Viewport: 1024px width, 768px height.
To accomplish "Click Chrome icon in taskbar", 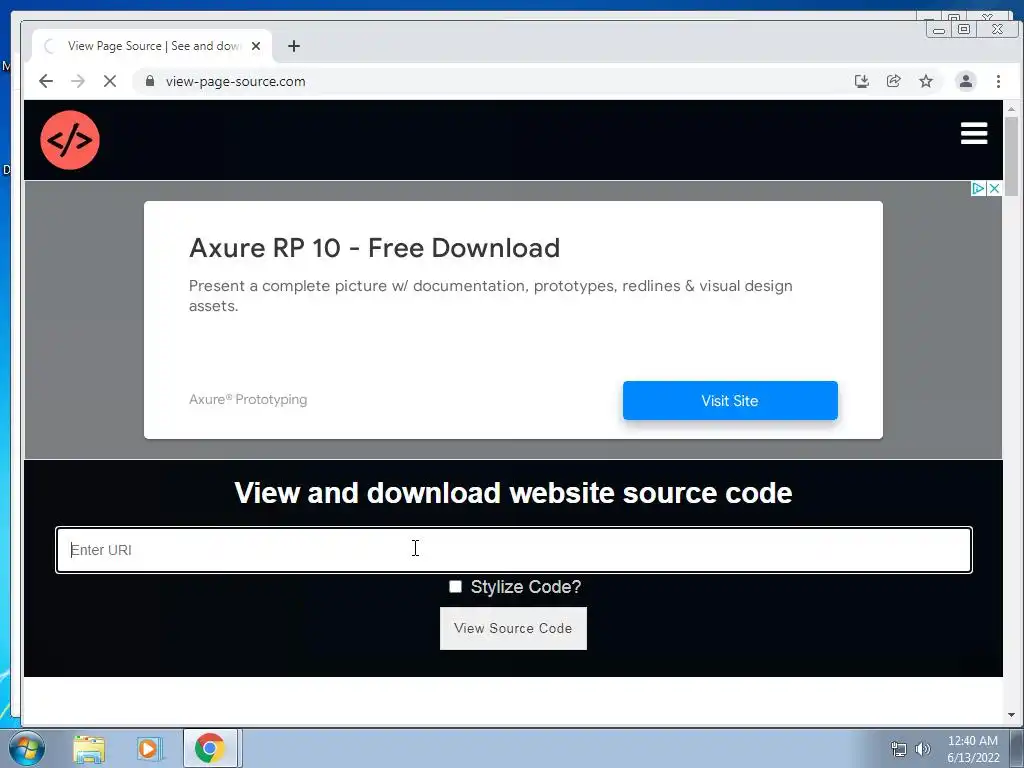I will click(210, 748).
